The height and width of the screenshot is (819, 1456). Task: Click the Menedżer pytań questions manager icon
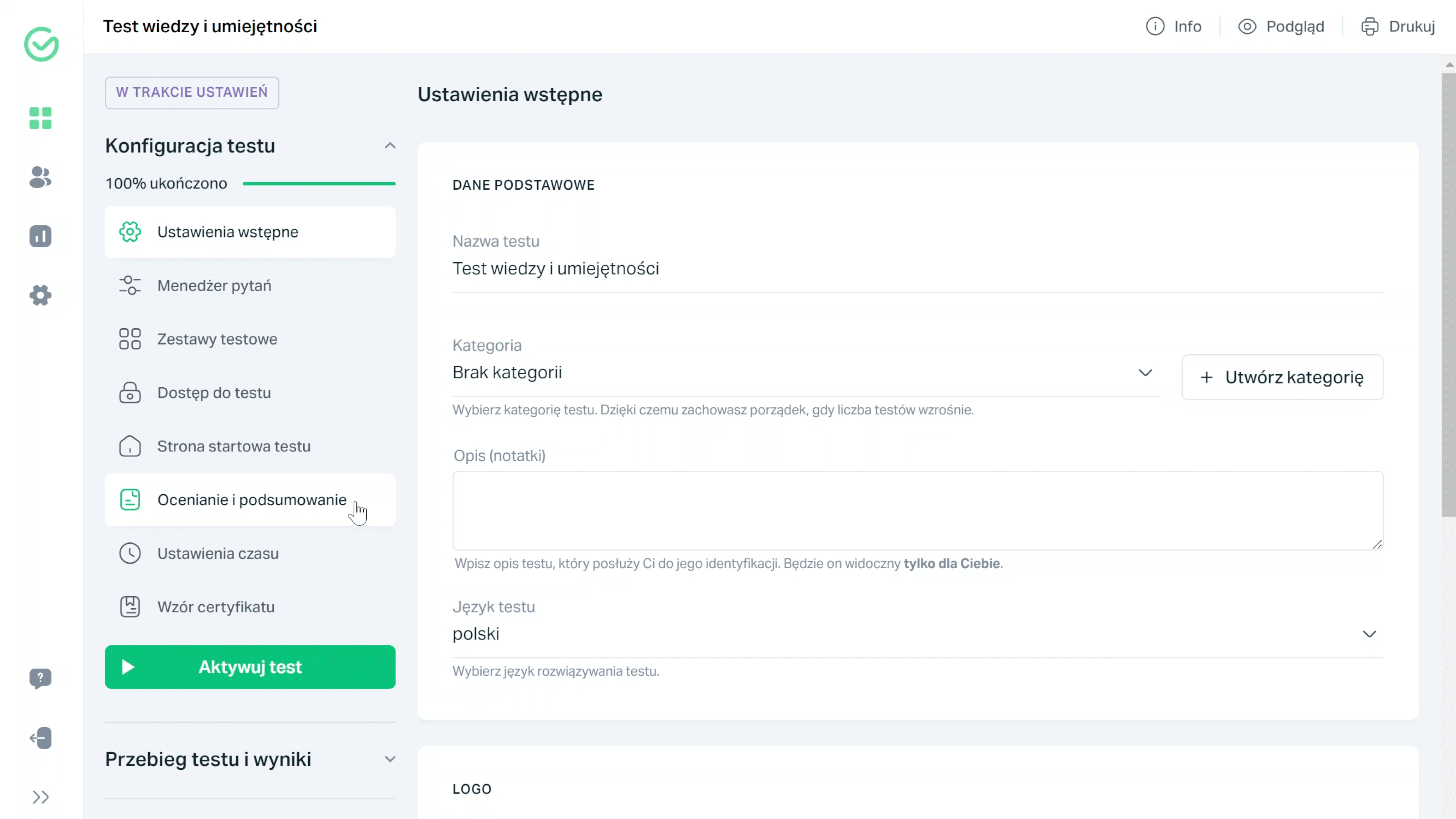pyautogui.click(x=130, y=285)
